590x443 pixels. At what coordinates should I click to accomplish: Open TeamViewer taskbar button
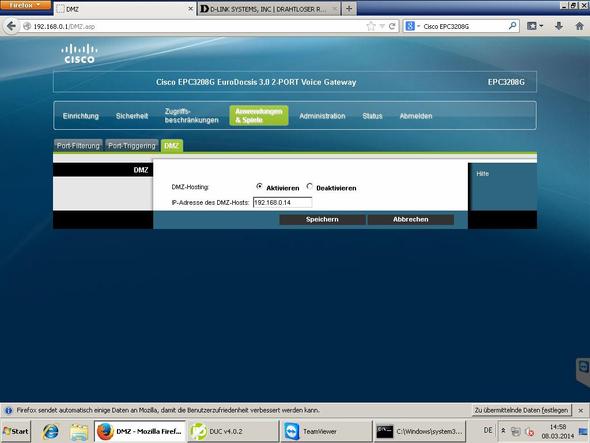[x=326, y=431]
